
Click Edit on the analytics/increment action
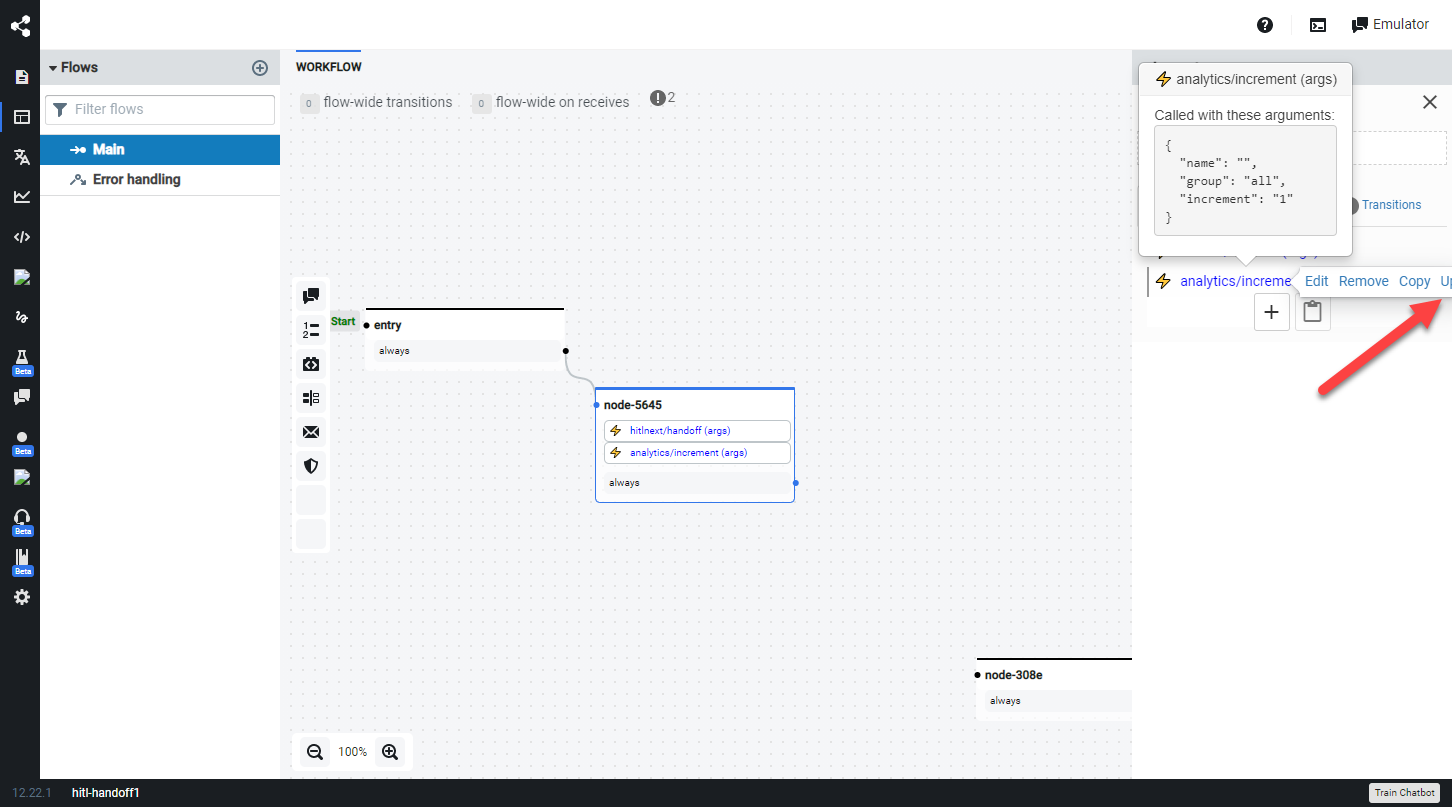point(1316,281)
